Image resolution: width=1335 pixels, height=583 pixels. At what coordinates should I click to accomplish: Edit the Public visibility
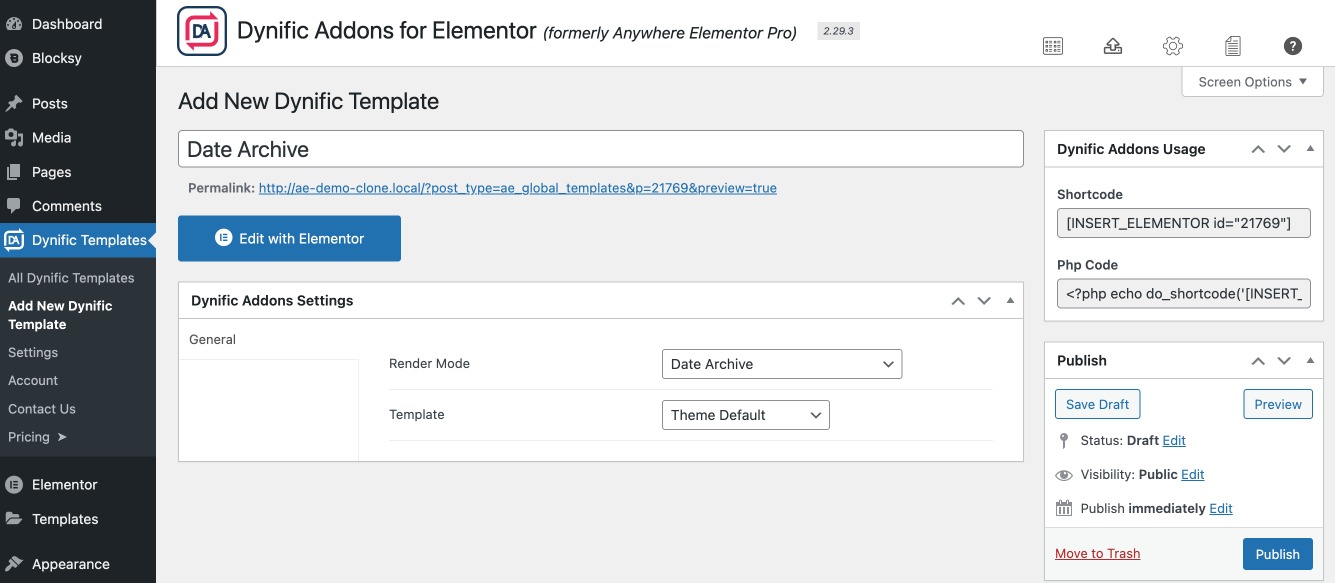(x=1193, y=475)
